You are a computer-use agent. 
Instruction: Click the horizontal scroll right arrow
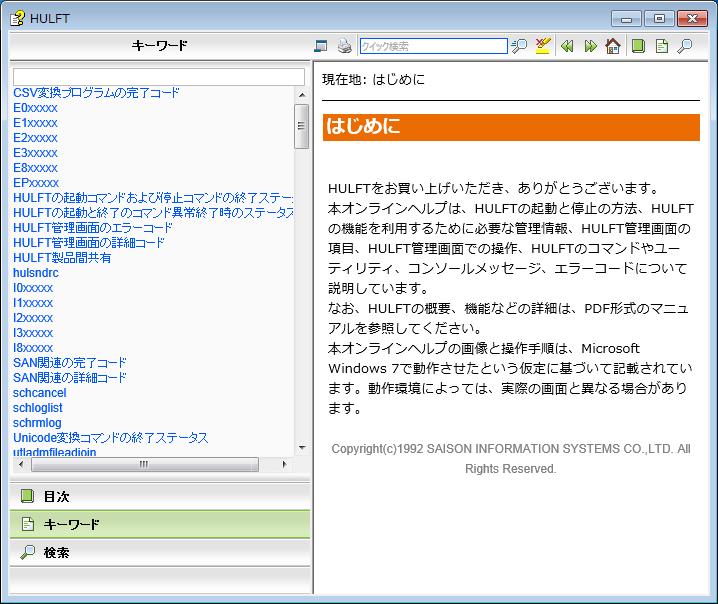(284, 464)
